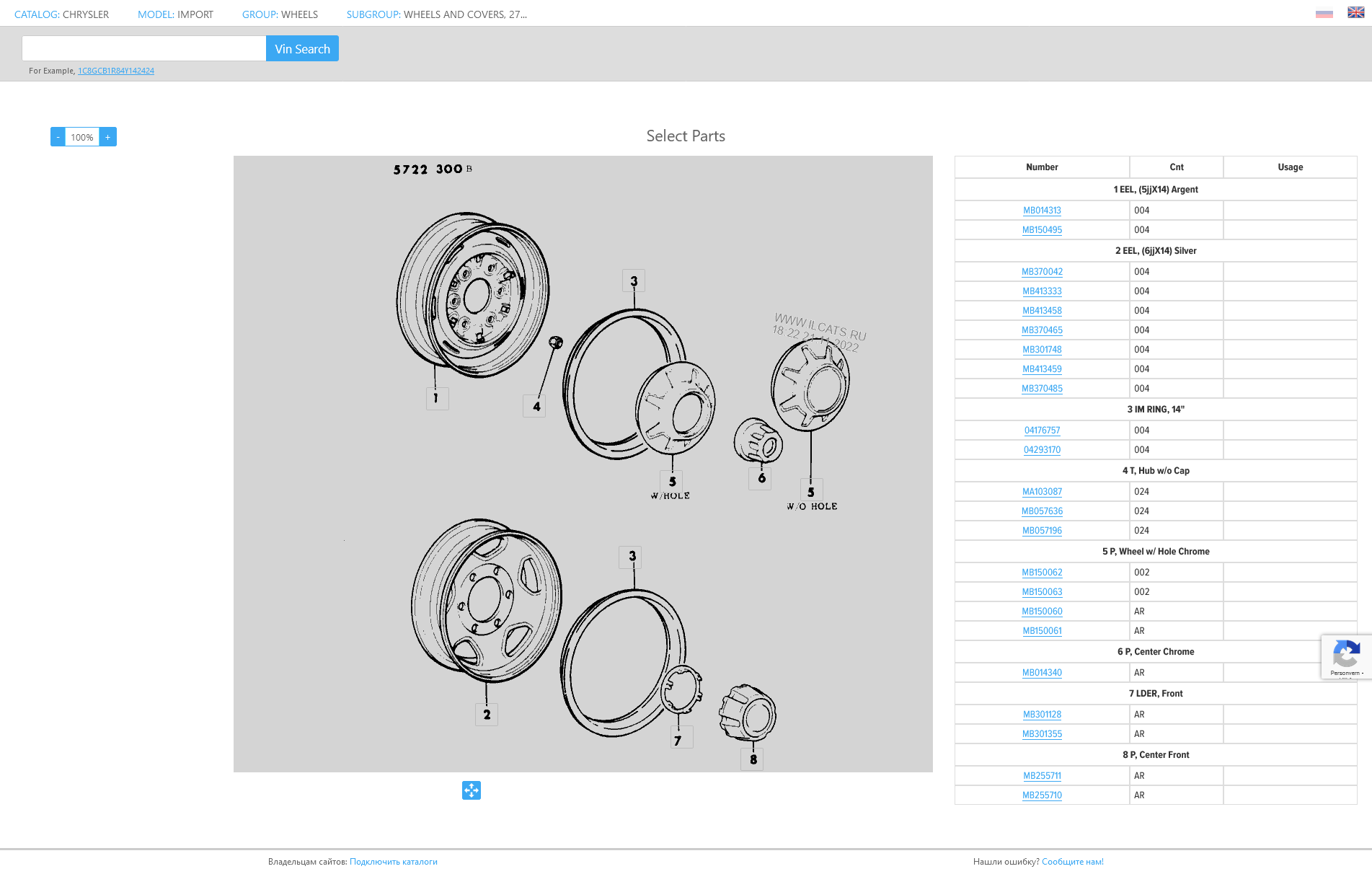The width and height of the screenshot is (1372, 874).
Task: Switch language using the Russian flag icon
Action: (x=1324, y=13)
